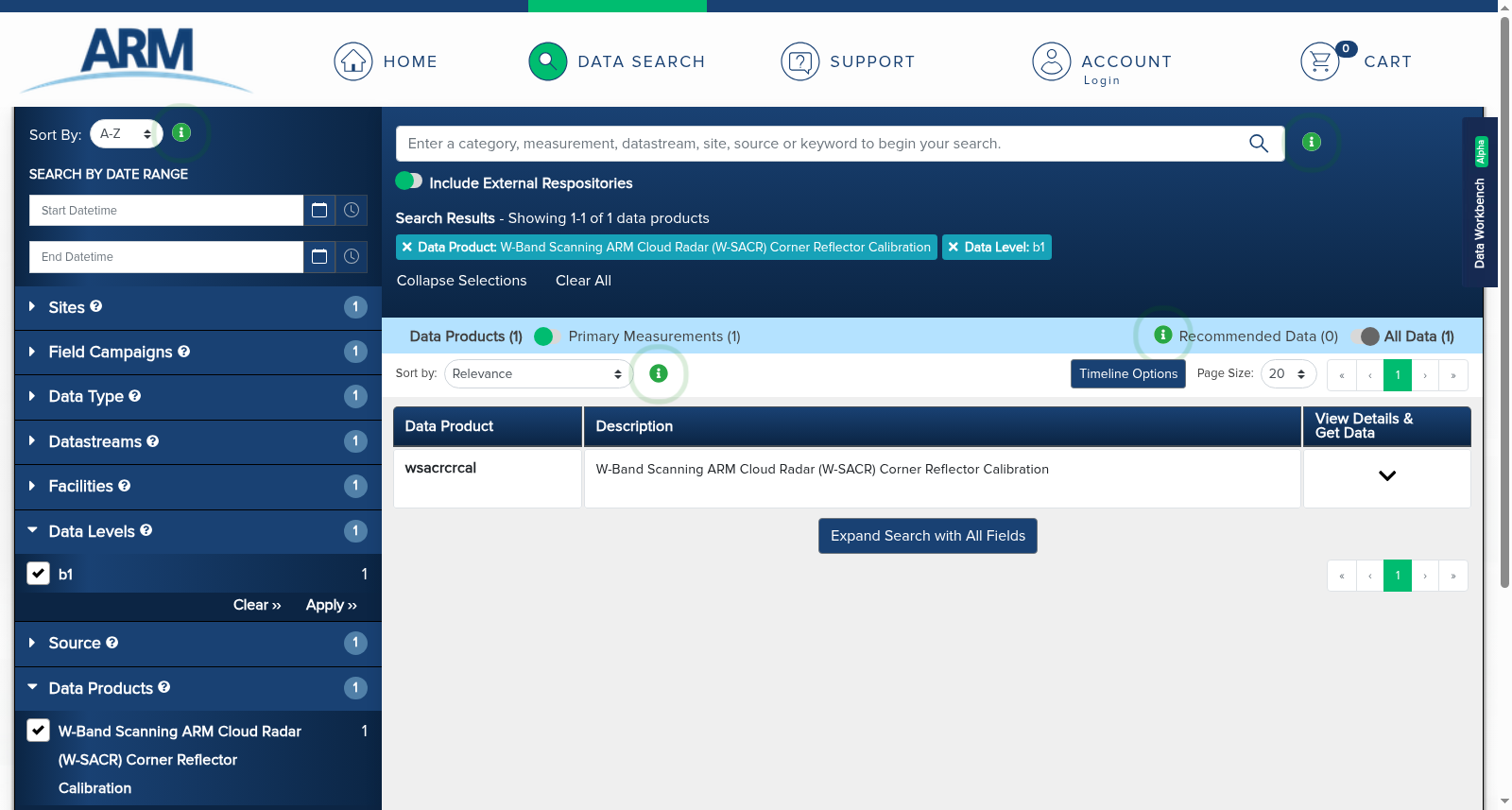The height and width of the screenshot is (810, 1512).
Task: Open the shopping Cart icon
Action: [x=1320, y=61]
